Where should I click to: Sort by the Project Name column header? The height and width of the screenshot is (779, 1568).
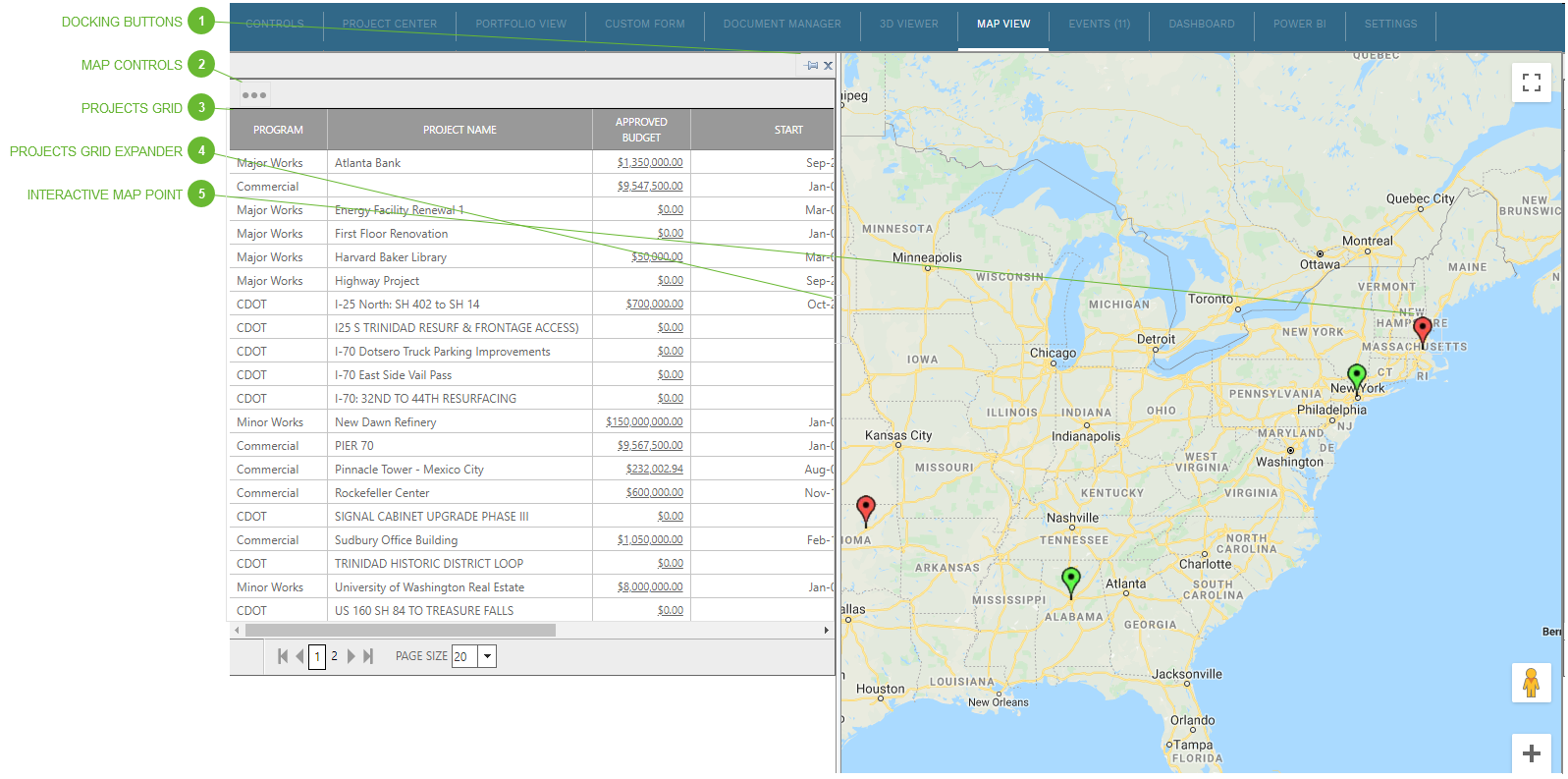point(460,130)
